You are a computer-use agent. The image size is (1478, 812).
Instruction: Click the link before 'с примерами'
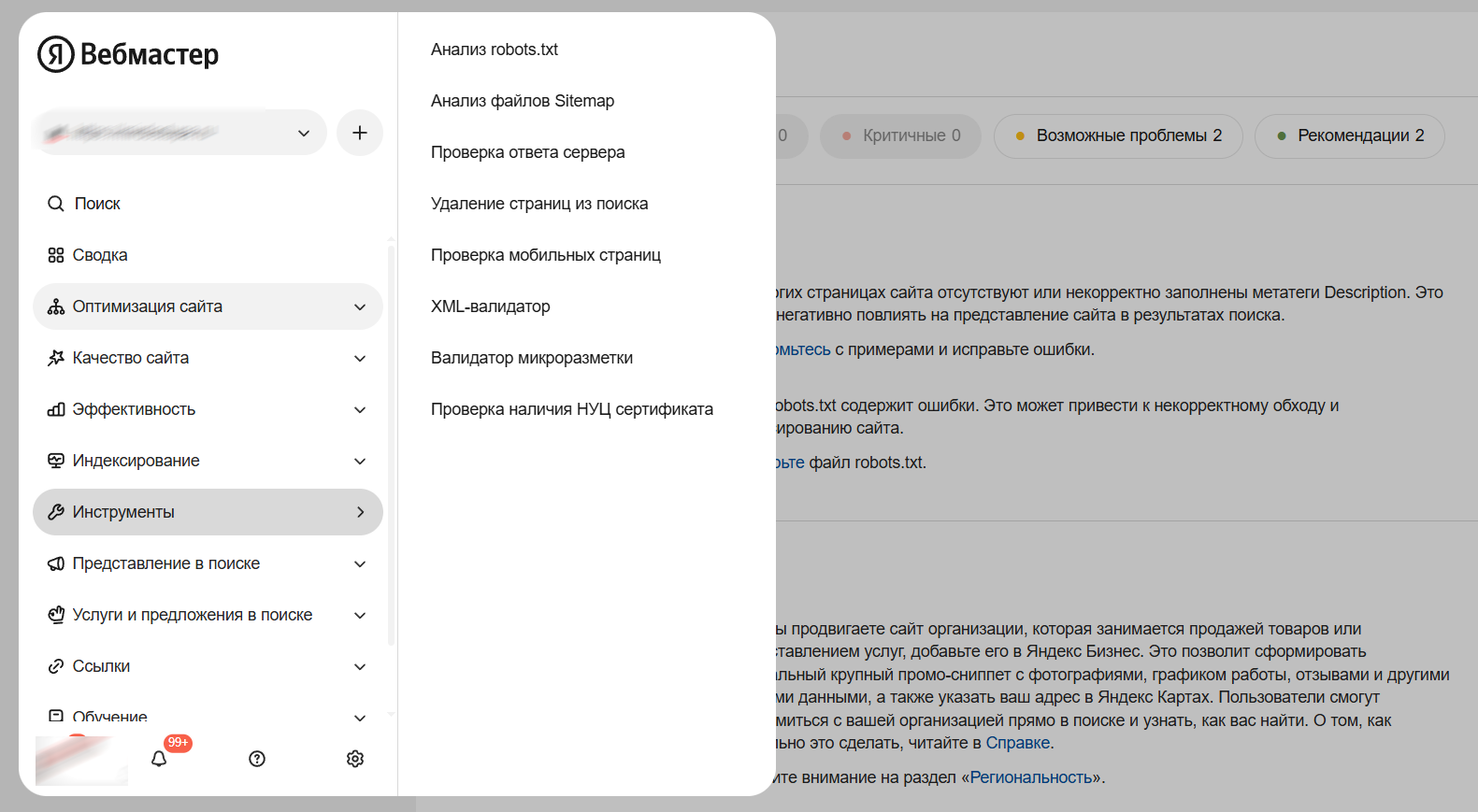click(x=803, y=349)
